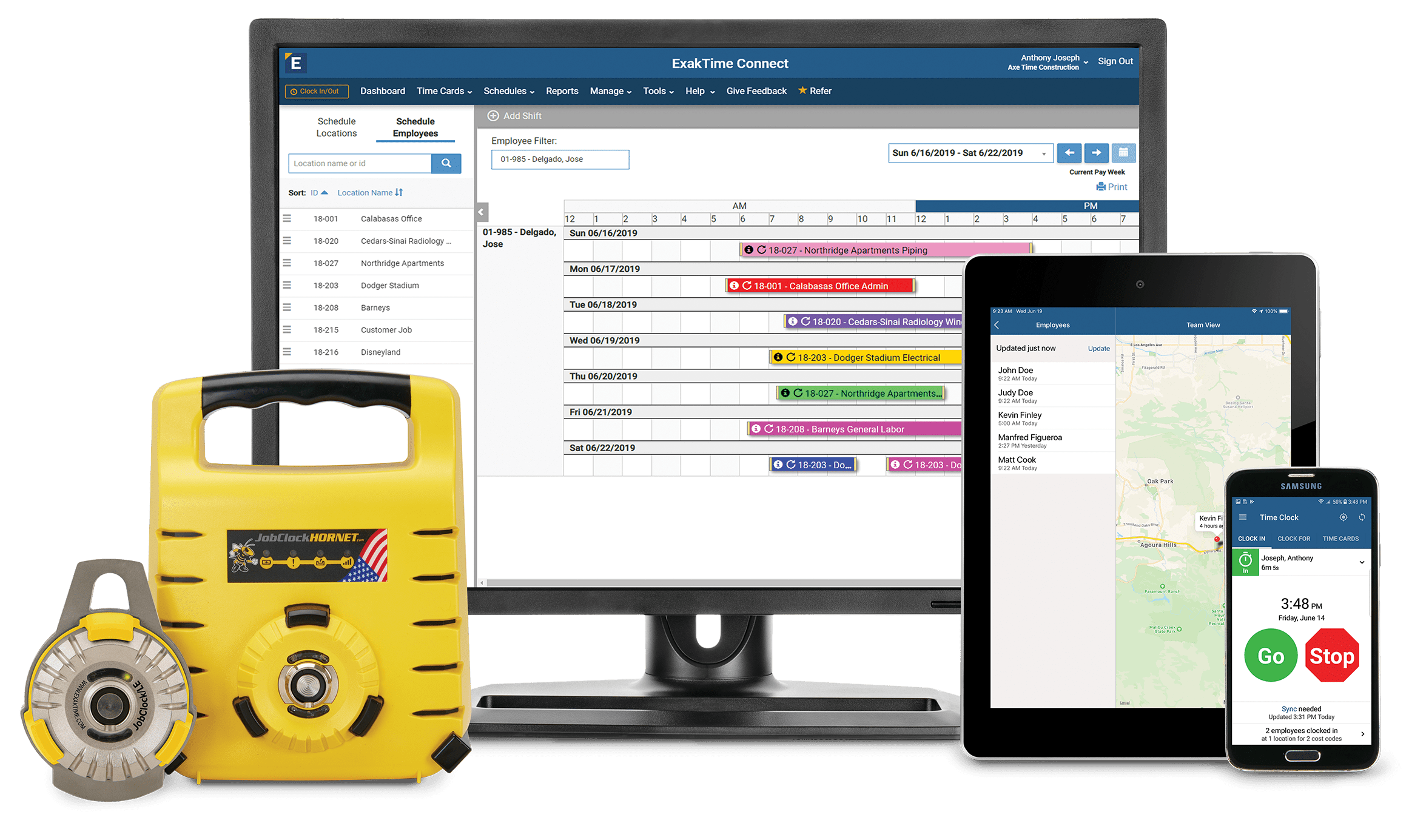Switch to Schedule Employees tab

tap(415, 127)
